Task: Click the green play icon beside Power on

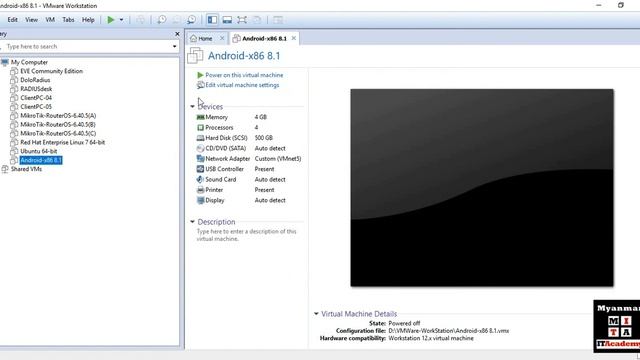Action: [x=200, y=75]
